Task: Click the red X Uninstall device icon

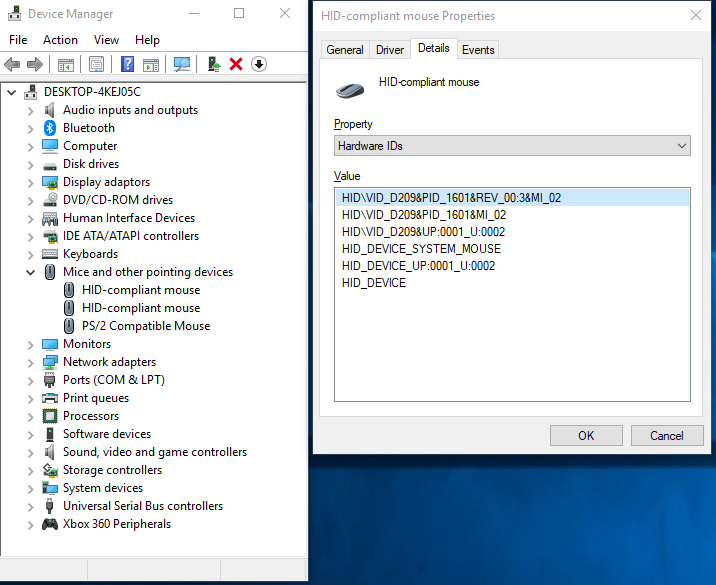Action: click(x=236, y=64)
